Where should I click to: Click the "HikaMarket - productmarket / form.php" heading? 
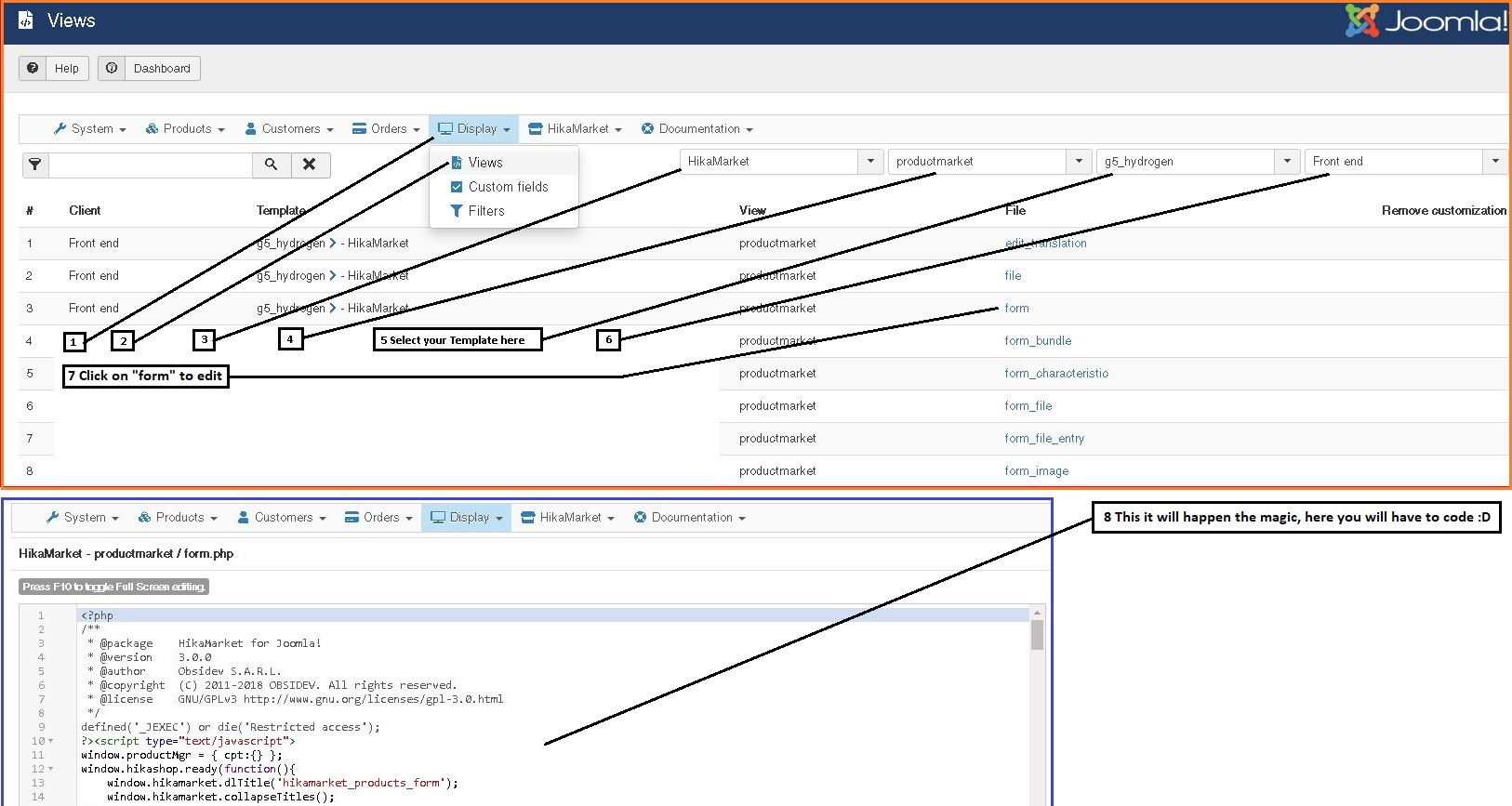(126, 554)
